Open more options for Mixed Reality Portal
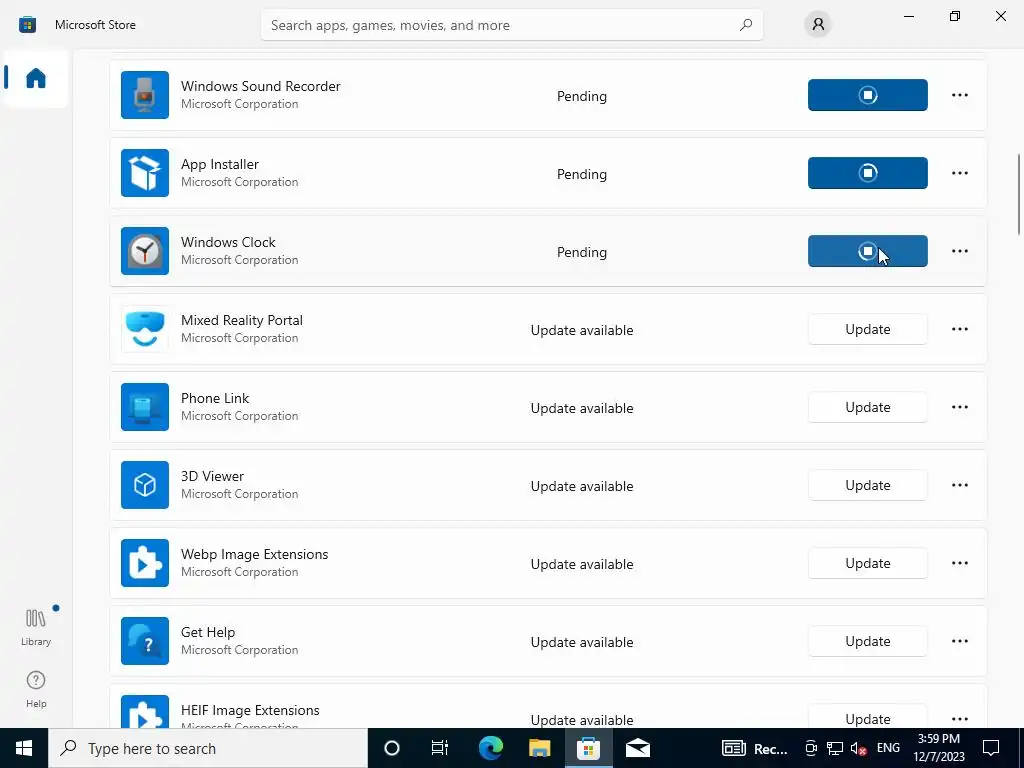This screenshot has width=1024, height=768. tap(959, 329)
